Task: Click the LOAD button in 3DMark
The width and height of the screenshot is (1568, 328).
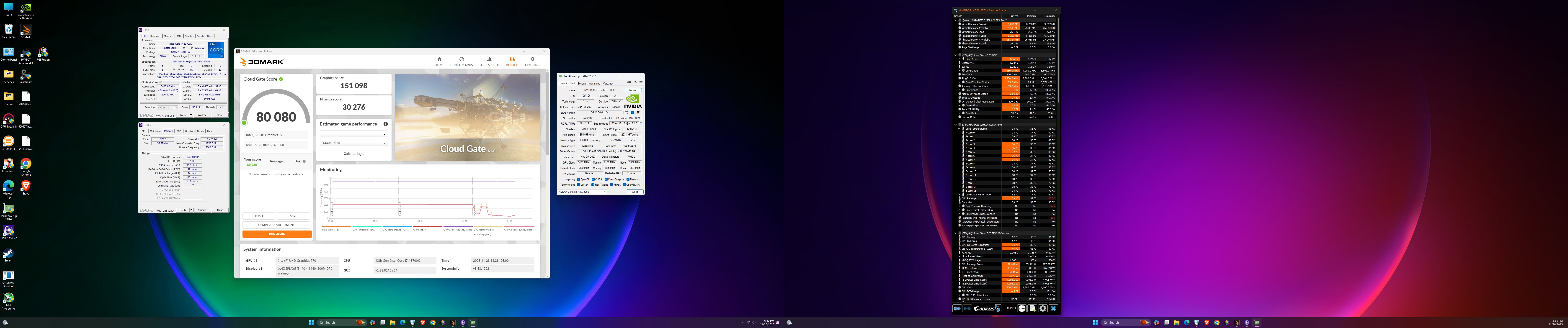Action: [259, 216]
